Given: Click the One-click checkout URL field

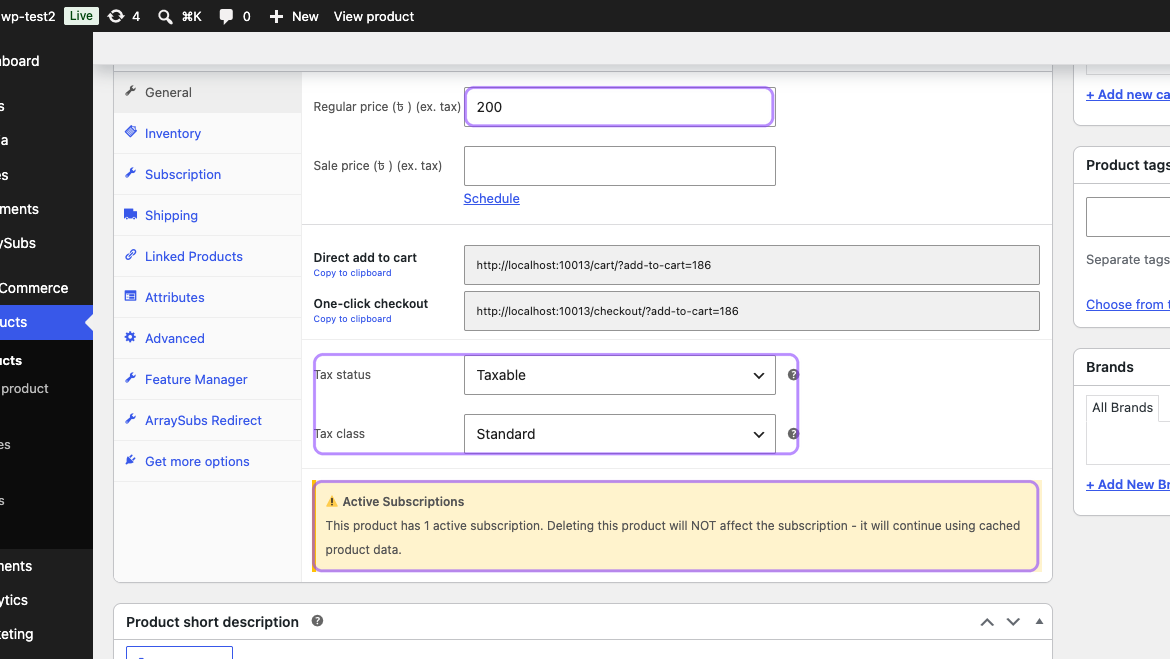Looking at the screenshot, I should 751,311.
